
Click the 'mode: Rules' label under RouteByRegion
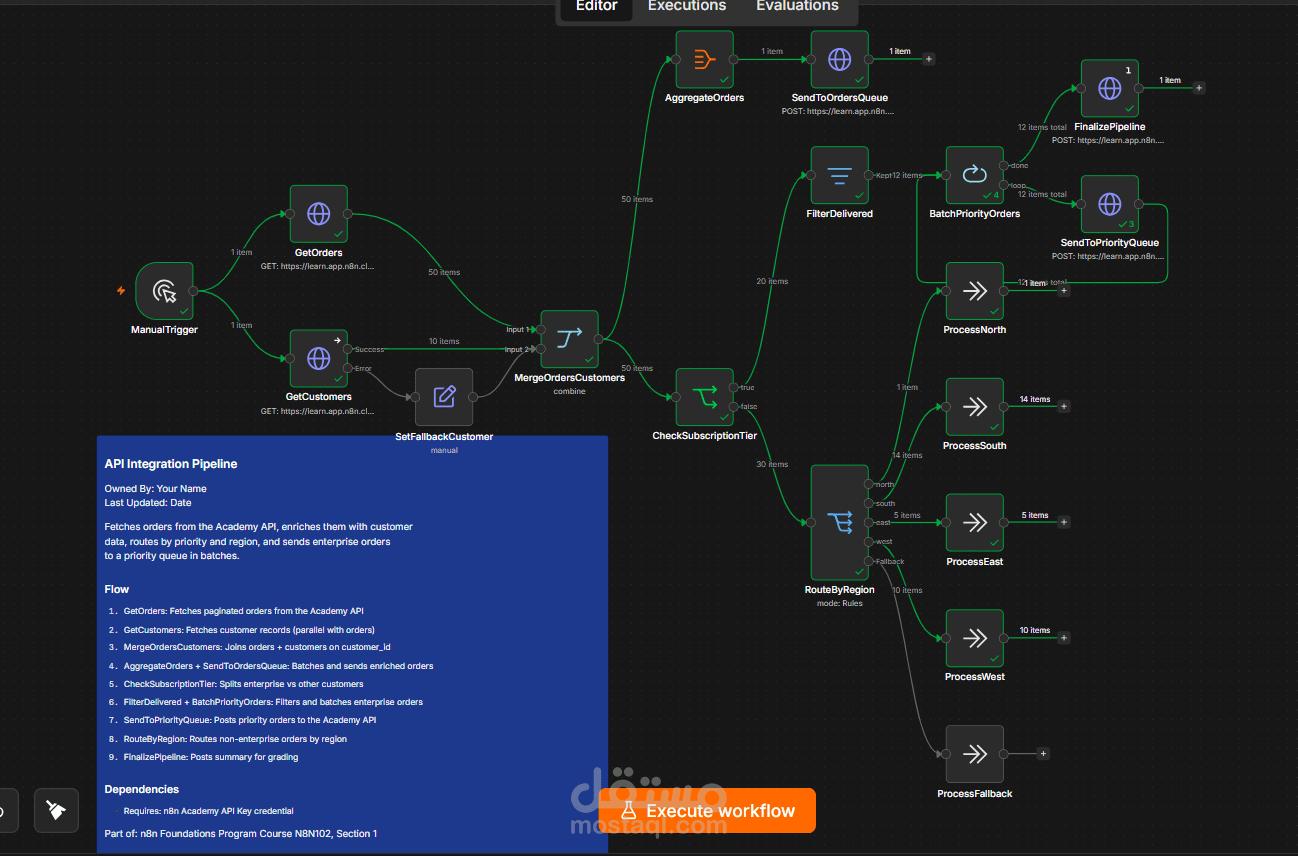tap(839, 603)
